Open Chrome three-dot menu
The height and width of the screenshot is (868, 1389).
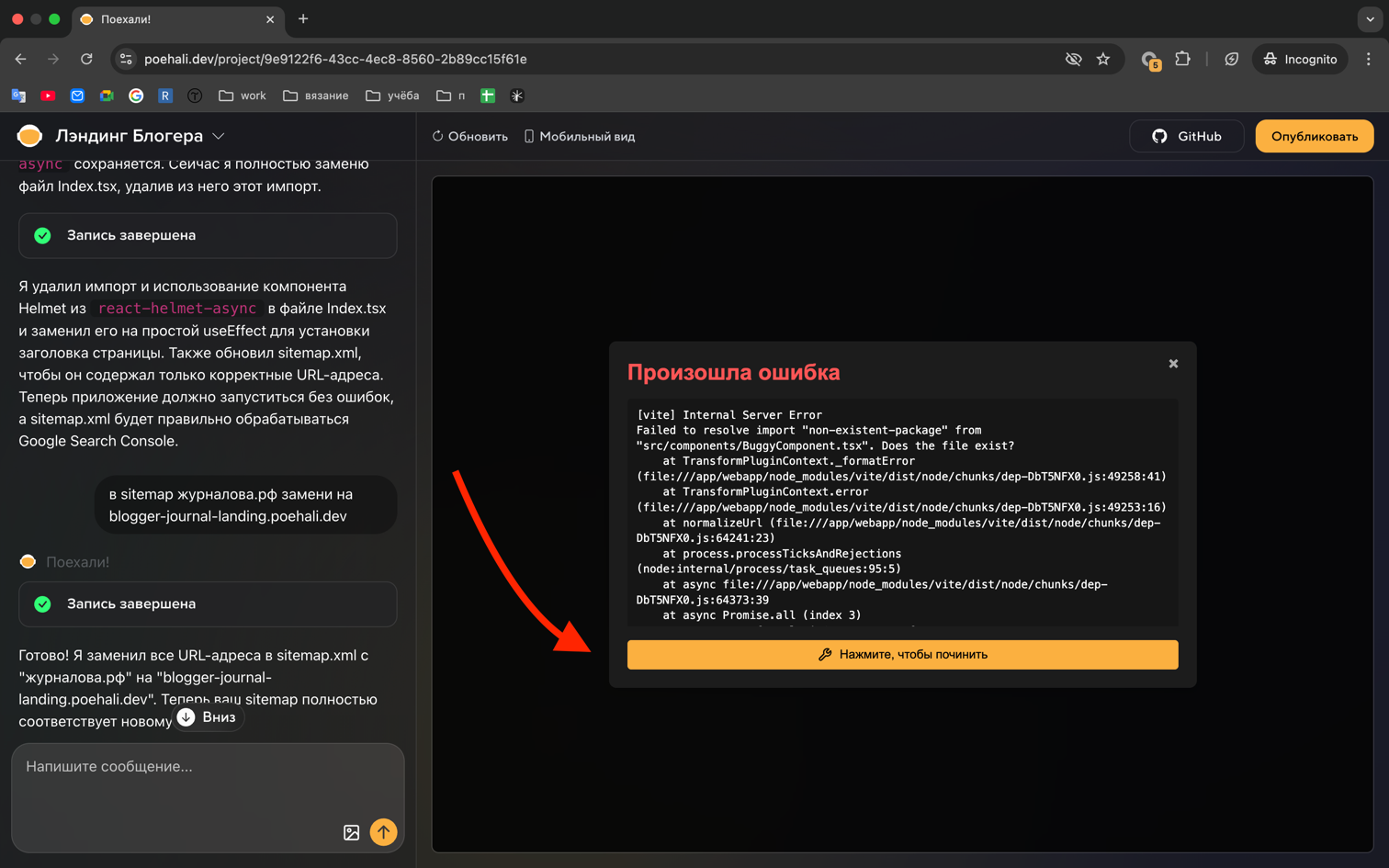point(1369,59)
